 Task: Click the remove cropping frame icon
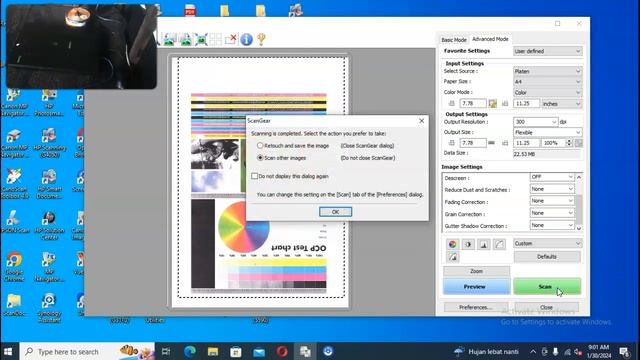click(x=231, y=40)
